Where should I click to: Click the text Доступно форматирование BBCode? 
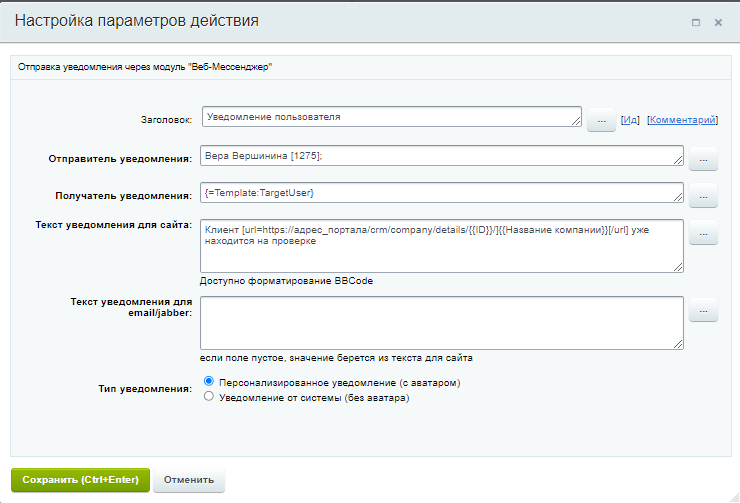(286, 281)
